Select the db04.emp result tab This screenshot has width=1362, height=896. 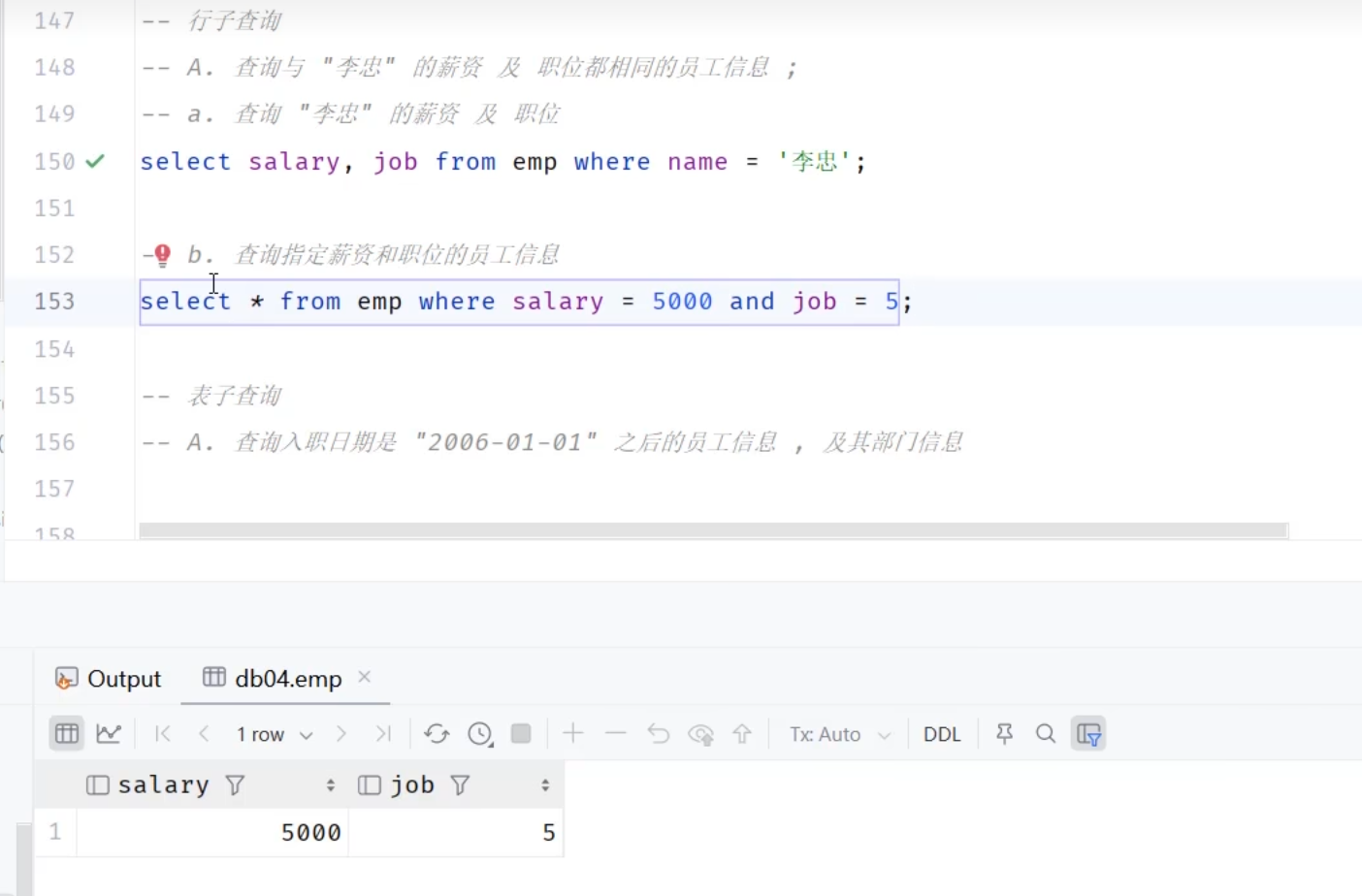click(x=274, y=679)
